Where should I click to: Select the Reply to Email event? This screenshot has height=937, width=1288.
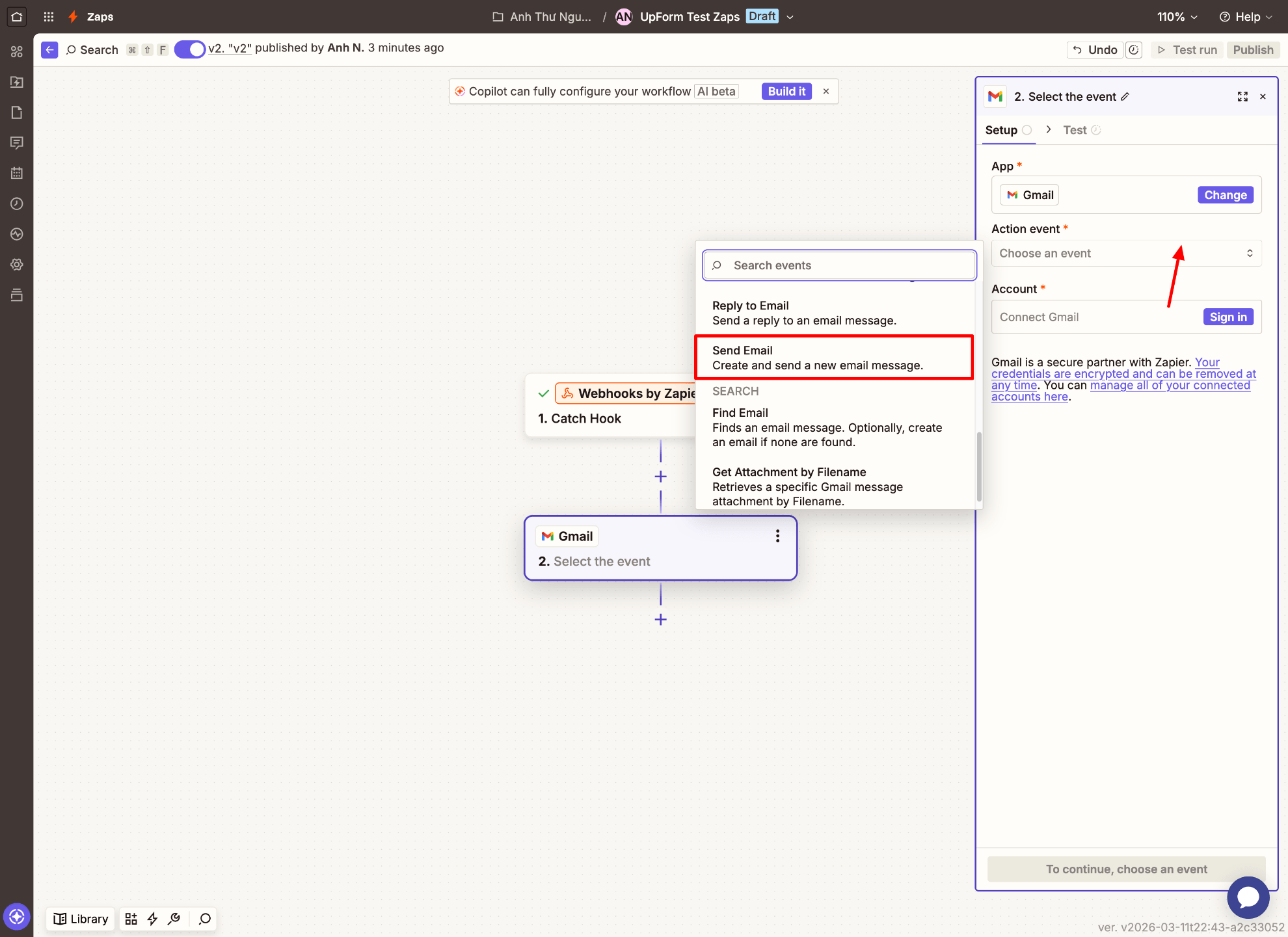point(835,313)
